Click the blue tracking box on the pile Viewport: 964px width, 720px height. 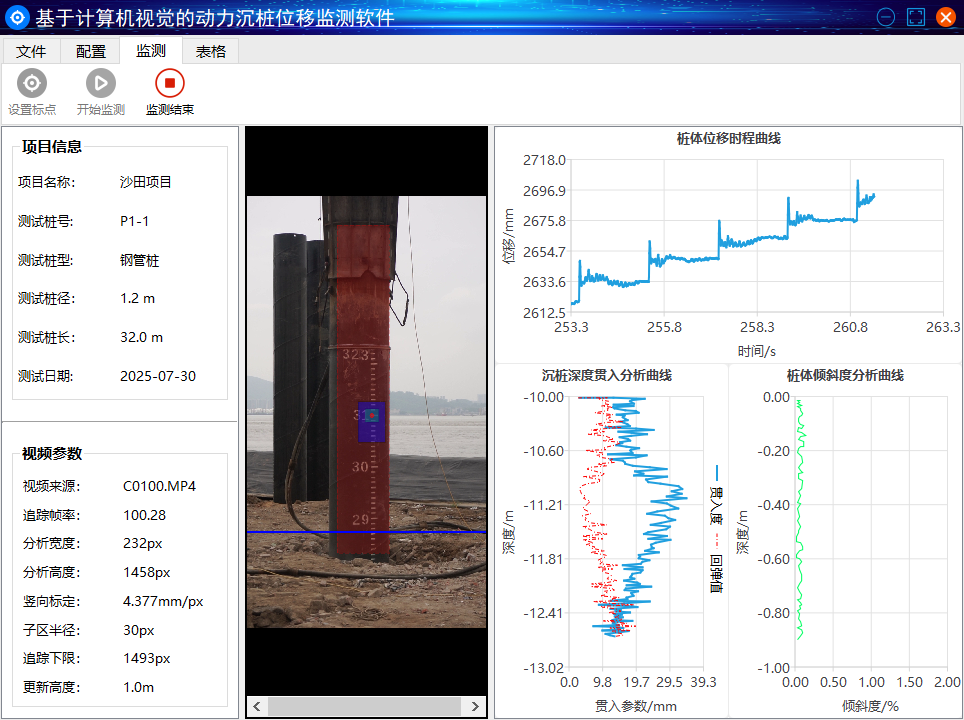(x=371, y=421)
